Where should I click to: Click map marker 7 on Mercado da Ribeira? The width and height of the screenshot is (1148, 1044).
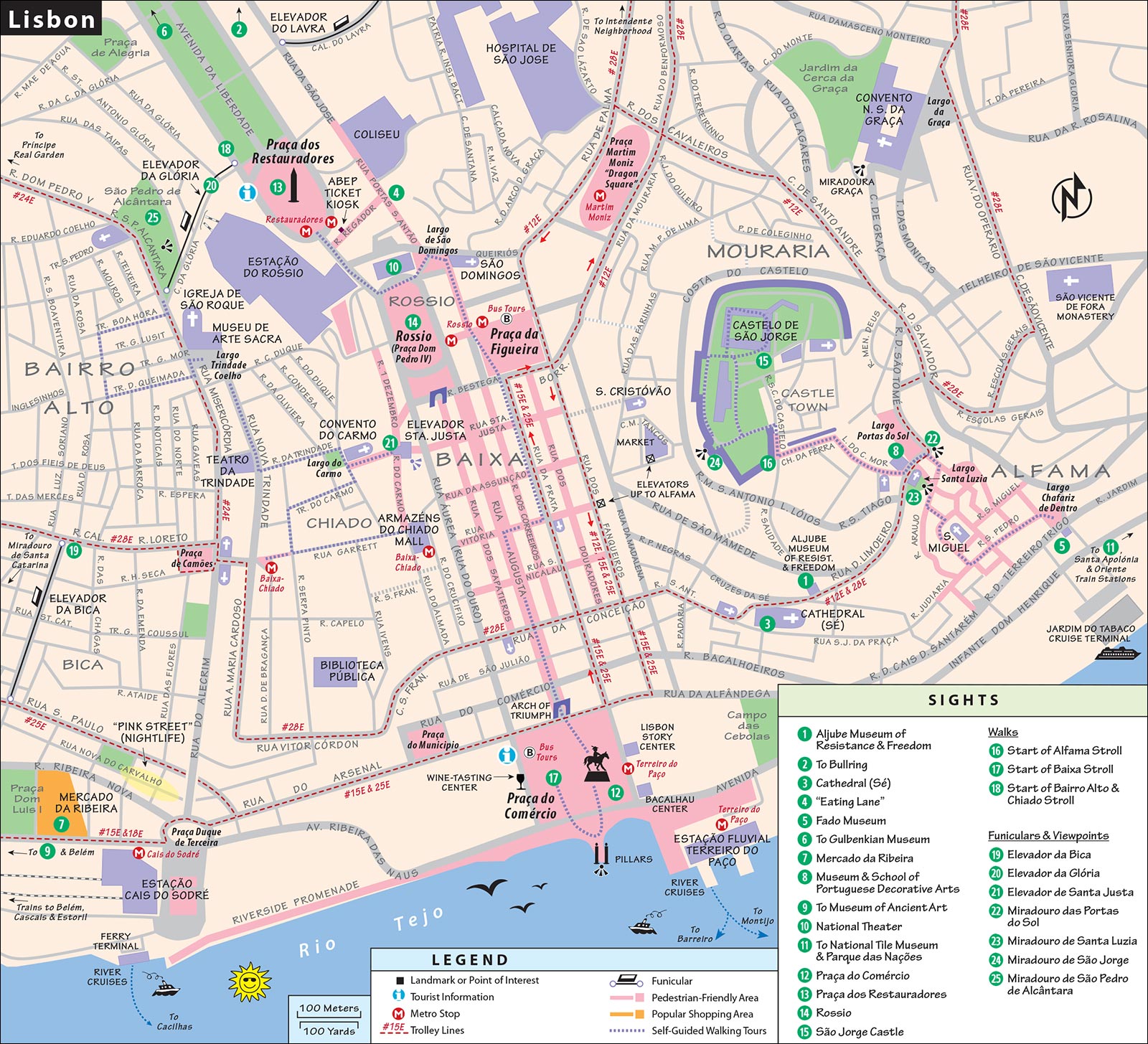click(62, 824)
